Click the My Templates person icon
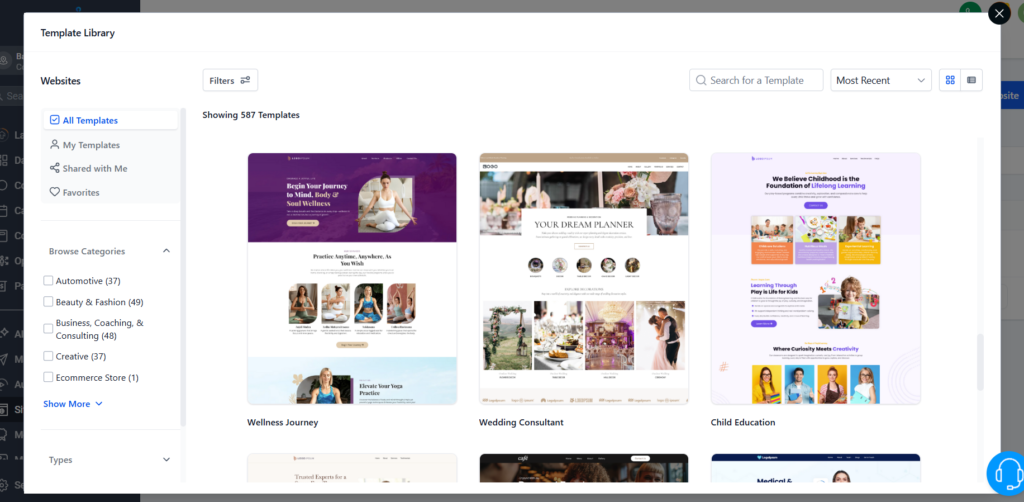1024x502 pixels. 55,144
